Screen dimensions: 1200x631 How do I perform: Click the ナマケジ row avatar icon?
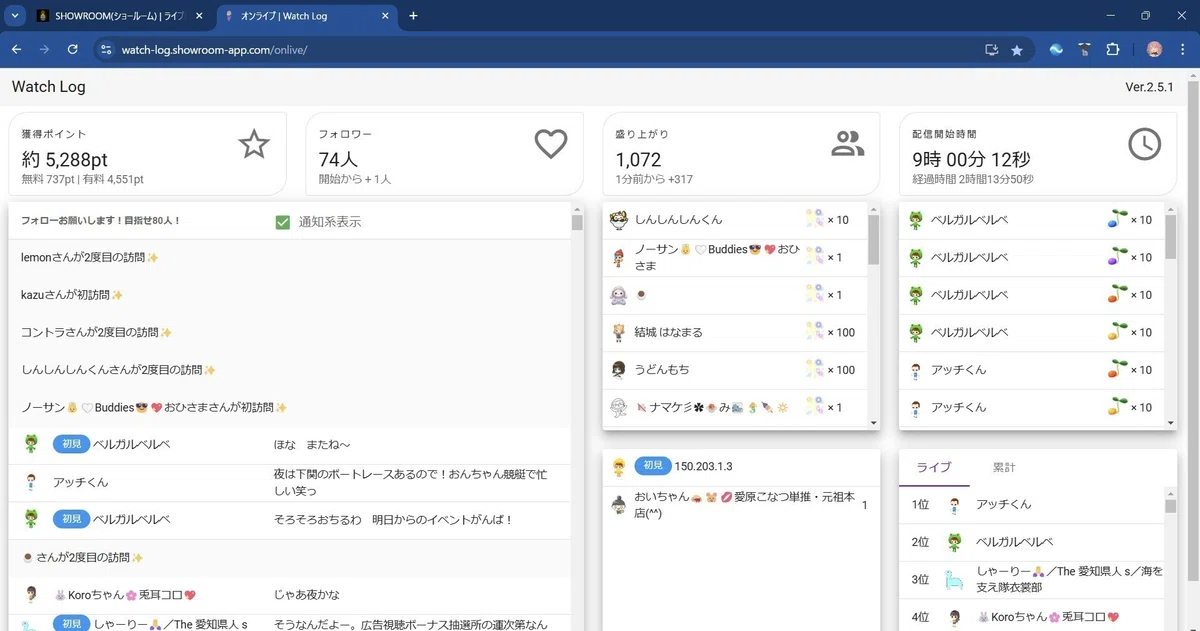618,407
